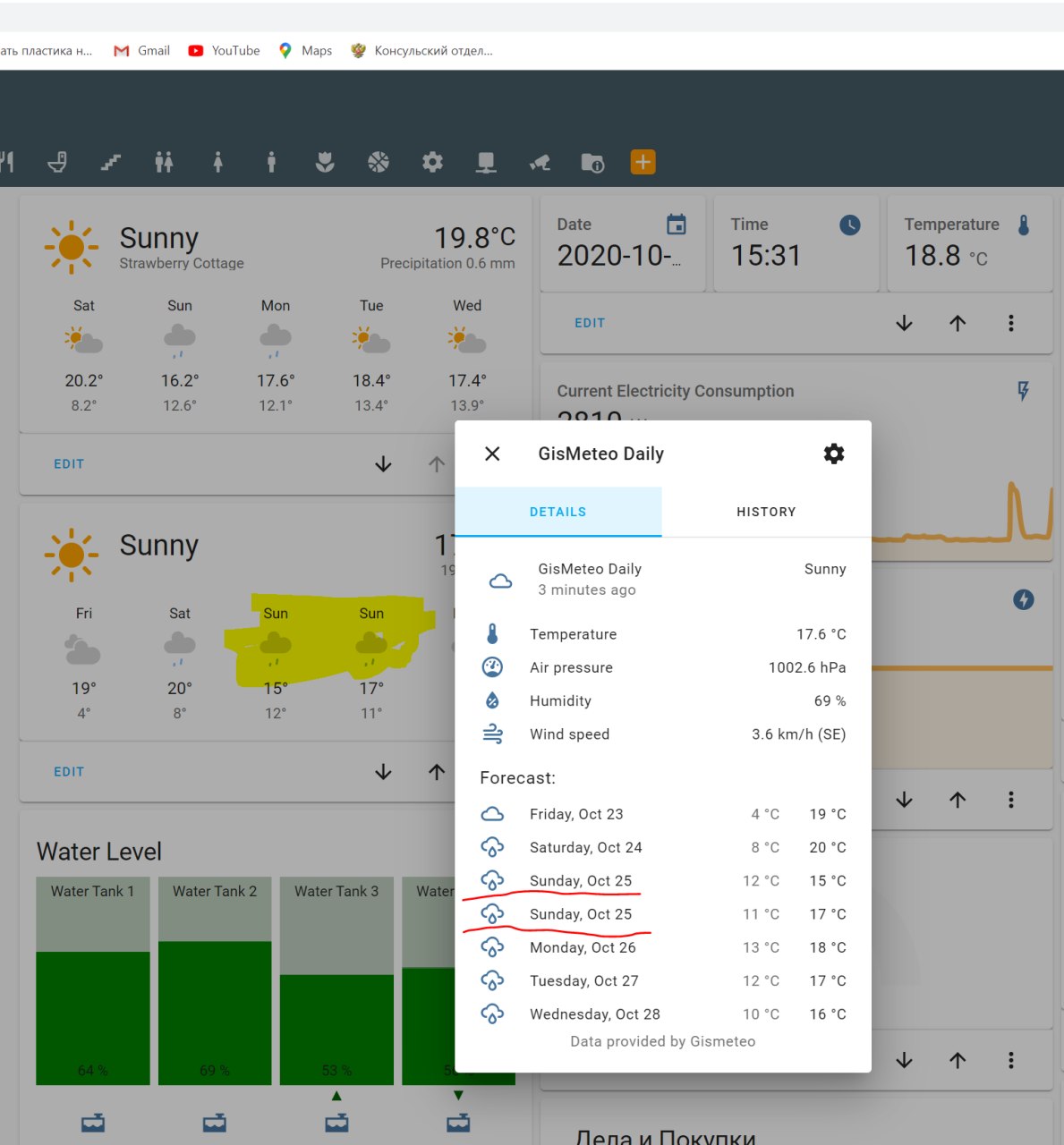Click thermometer icon on Temperature card
Screen dimensions: 1064x1145
pos(1024,225)
